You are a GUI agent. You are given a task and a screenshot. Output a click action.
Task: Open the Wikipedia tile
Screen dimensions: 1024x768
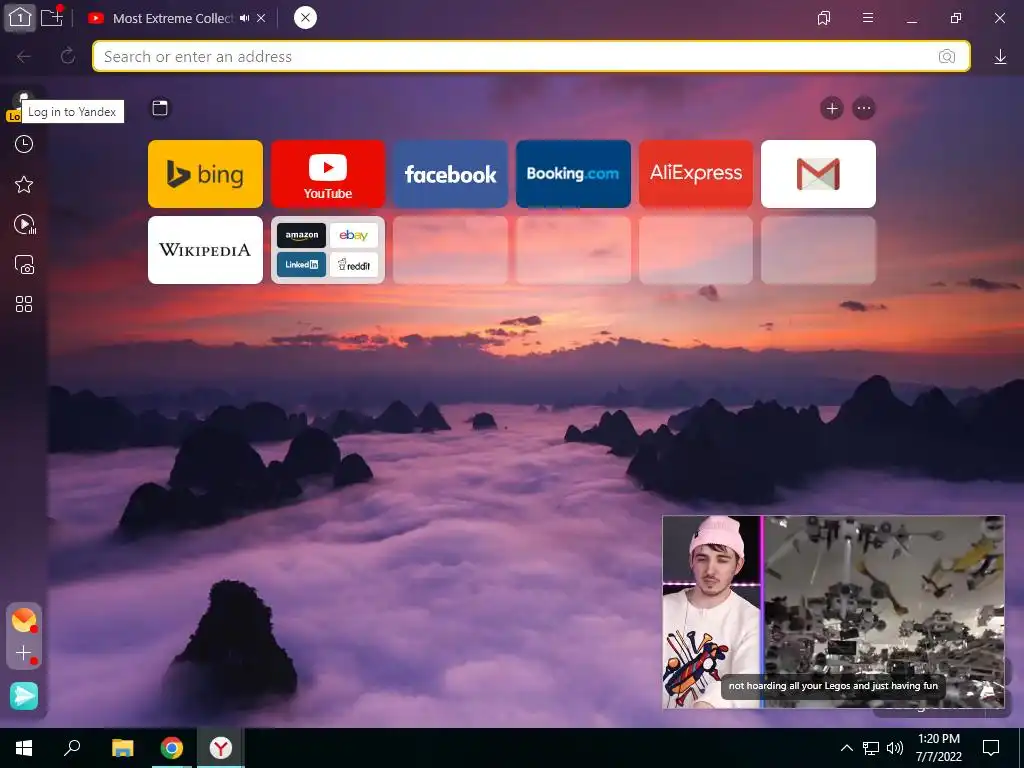coord(205,250)
